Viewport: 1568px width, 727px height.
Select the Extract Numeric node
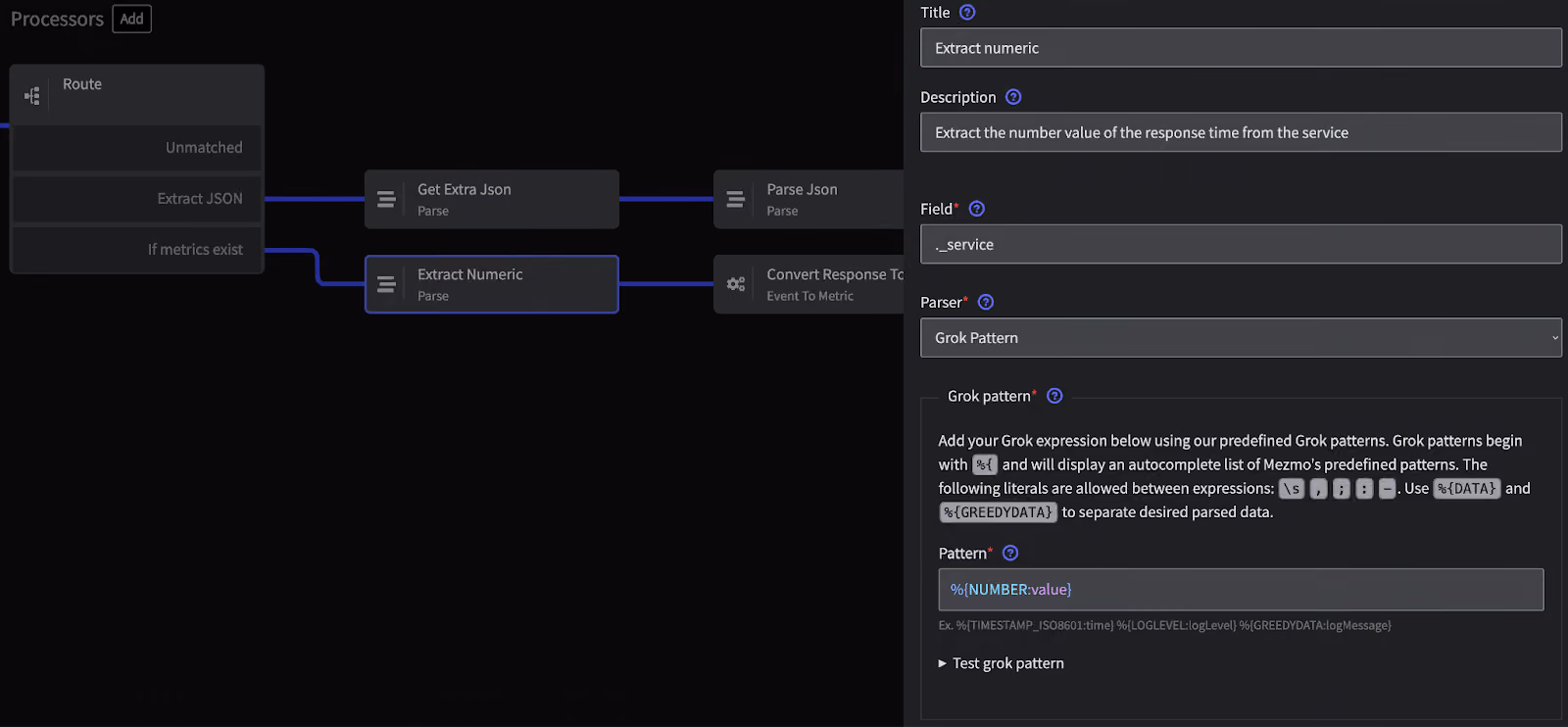point(491,284)
